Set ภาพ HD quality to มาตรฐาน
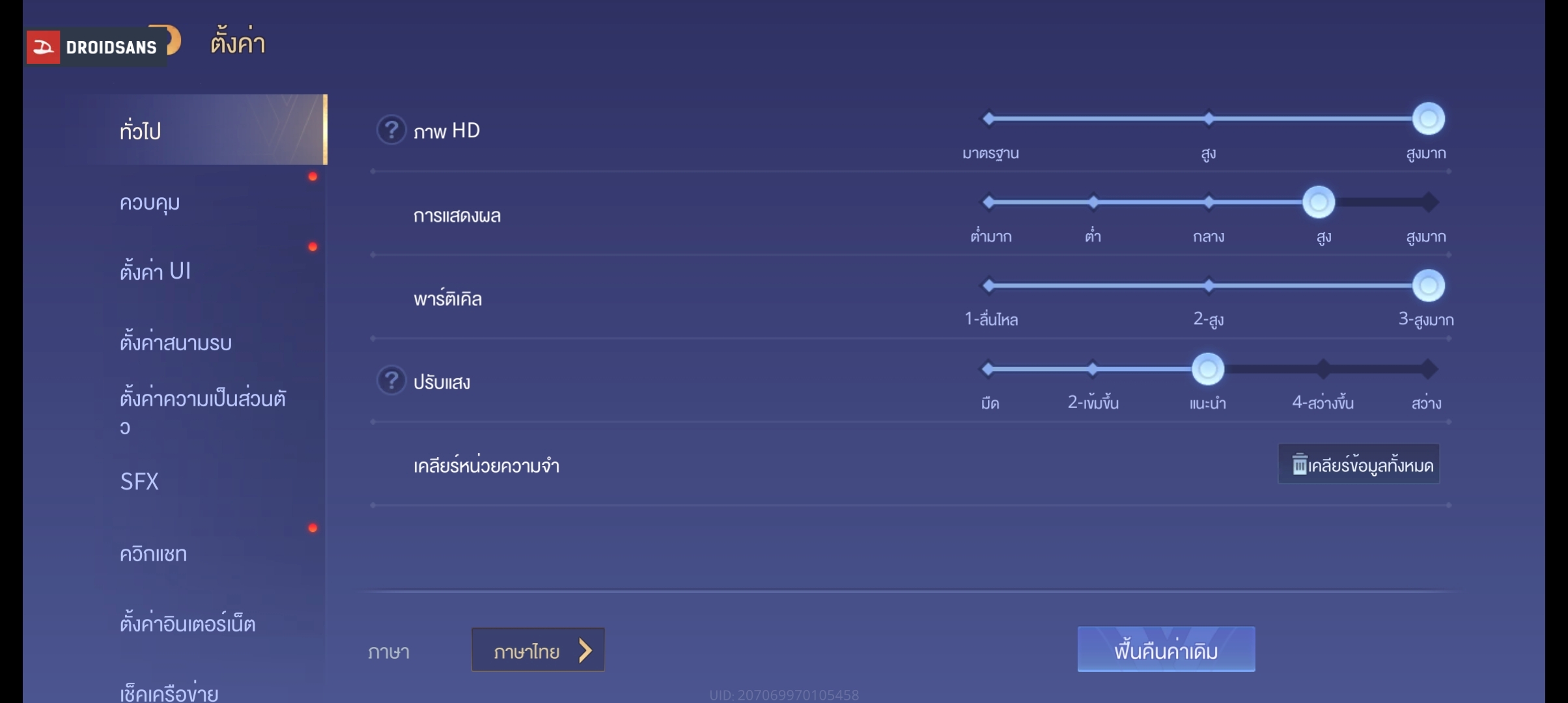The width and height of the screenshot is (1568, 703). click(x=988, y=118)
